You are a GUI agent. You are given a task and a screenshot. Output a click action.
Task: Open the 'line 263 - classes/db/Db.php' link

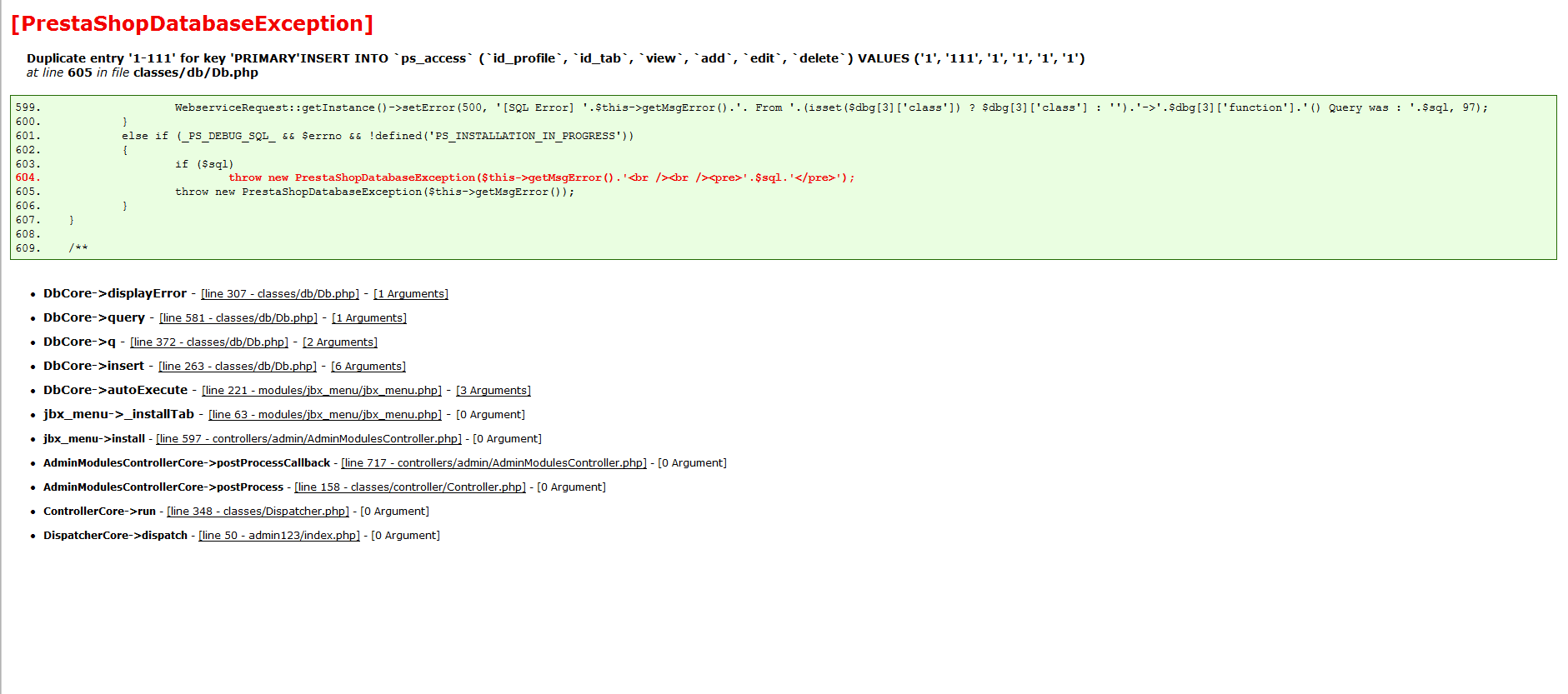(x=238, y=367)
